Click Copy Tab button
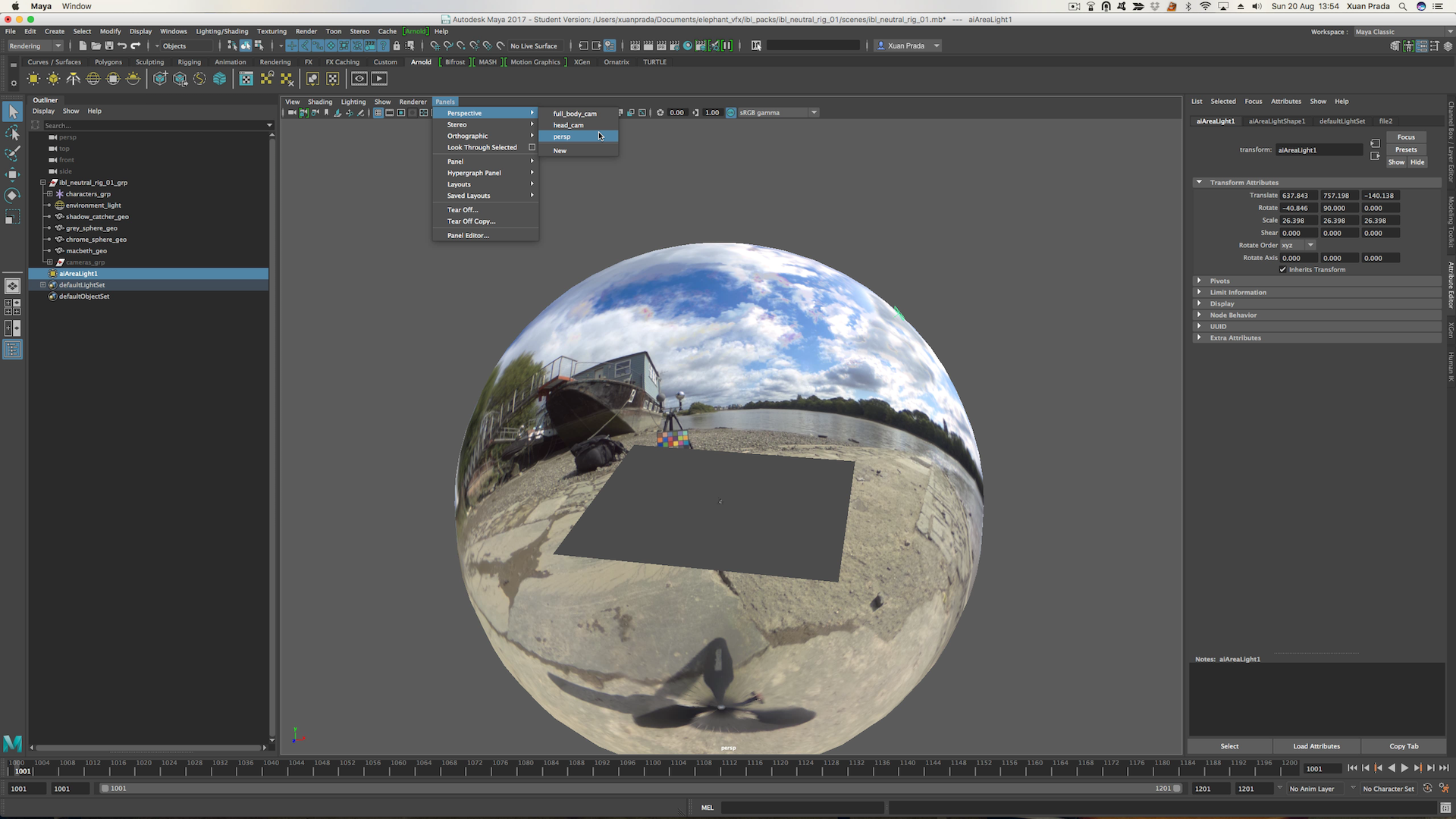 click(x=1404, y=746)
